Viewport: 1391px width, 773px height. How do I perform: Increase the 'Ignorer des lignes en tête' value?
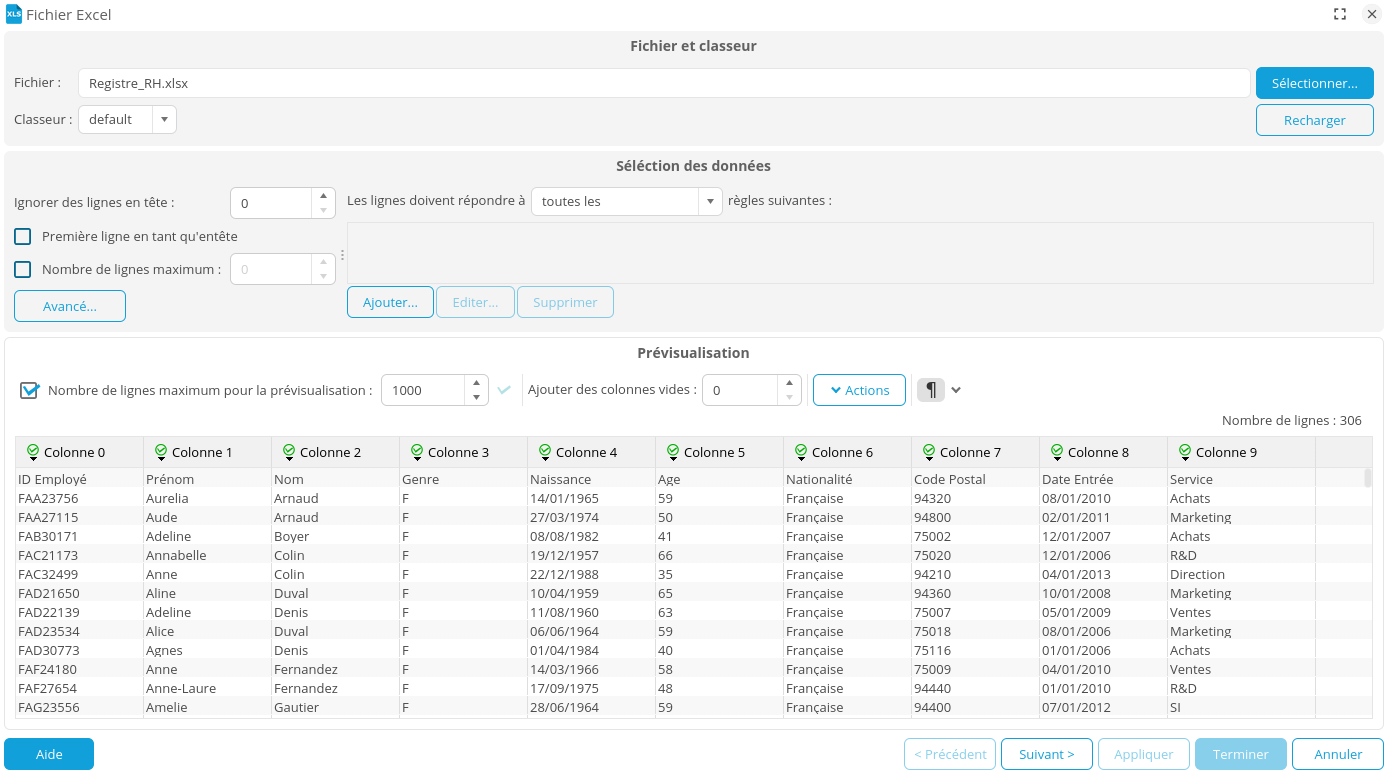click(322, 196)
